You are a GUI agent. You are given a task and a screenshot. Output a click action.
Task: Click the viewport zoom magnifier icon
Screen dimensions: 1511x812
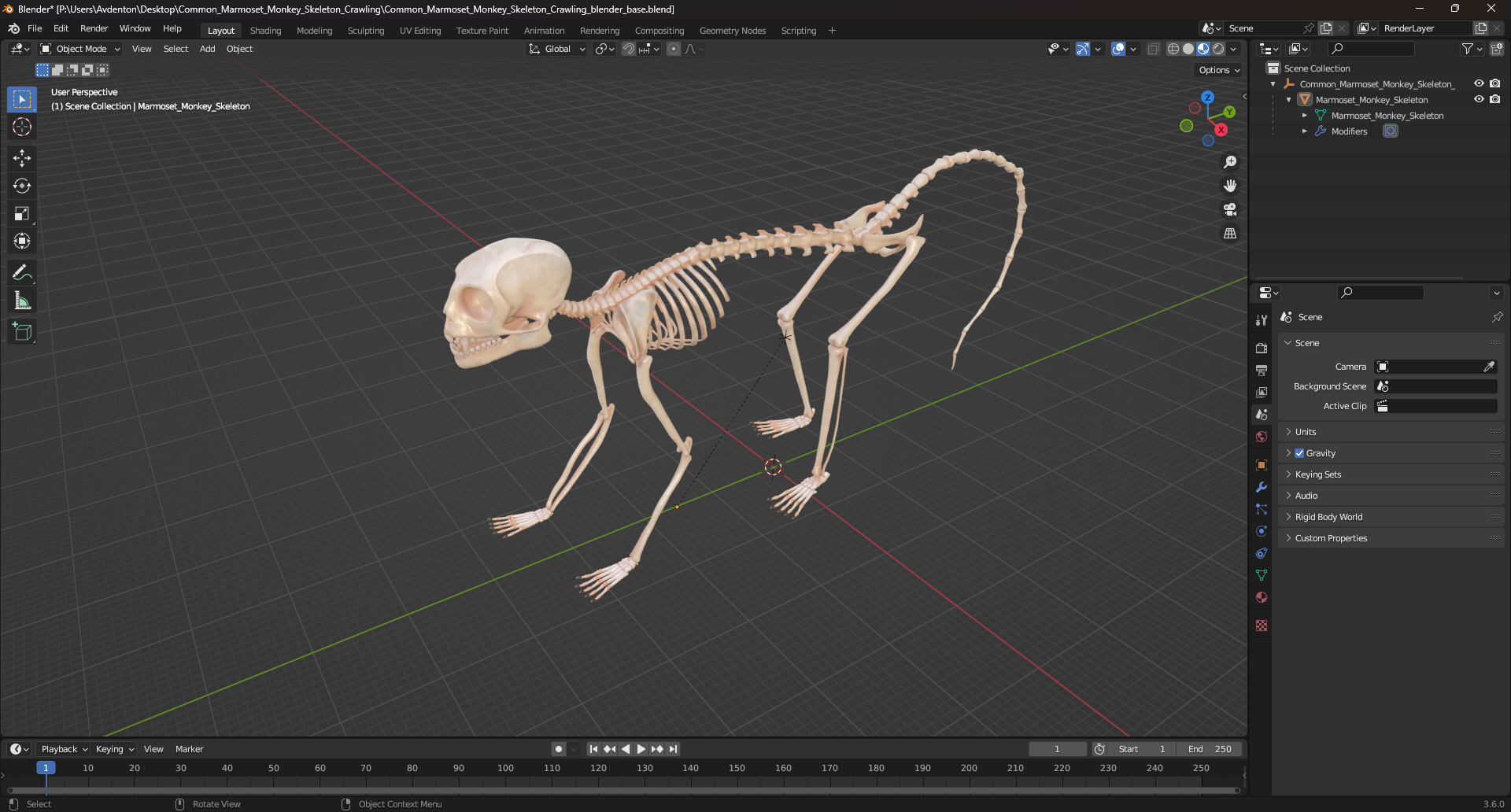(1230, 162)
